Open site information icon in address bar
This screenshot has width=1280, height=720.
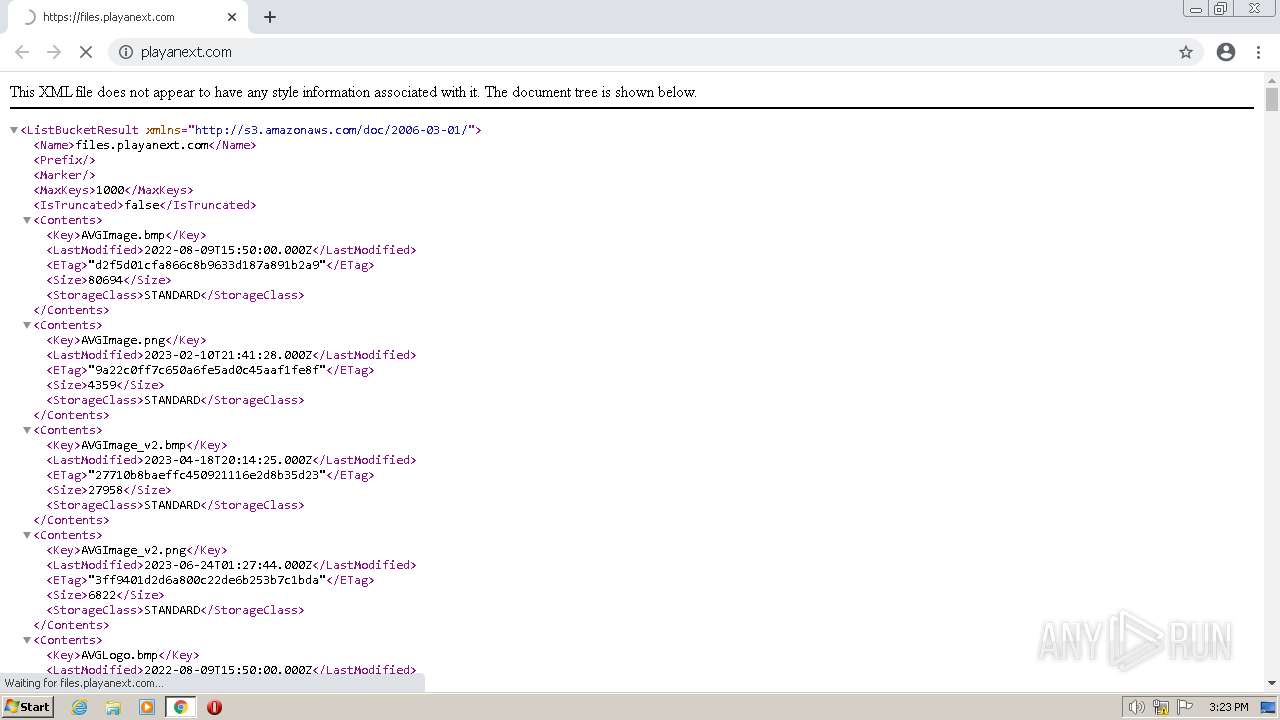(x=126, y=52)
